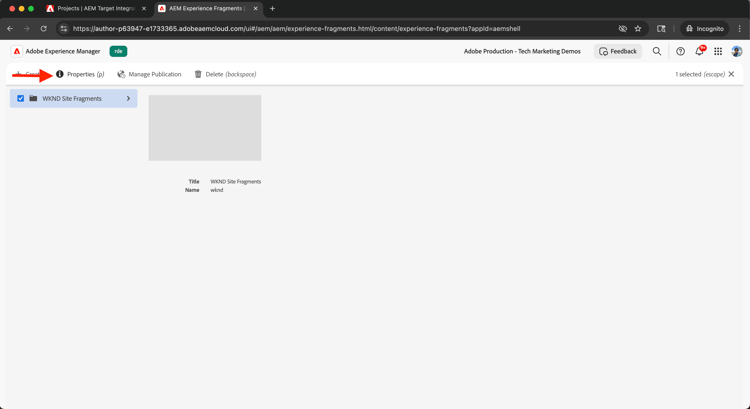Open Adobe Production organization switcher
This screenshot has width=750, height=409.
(522, 51)
